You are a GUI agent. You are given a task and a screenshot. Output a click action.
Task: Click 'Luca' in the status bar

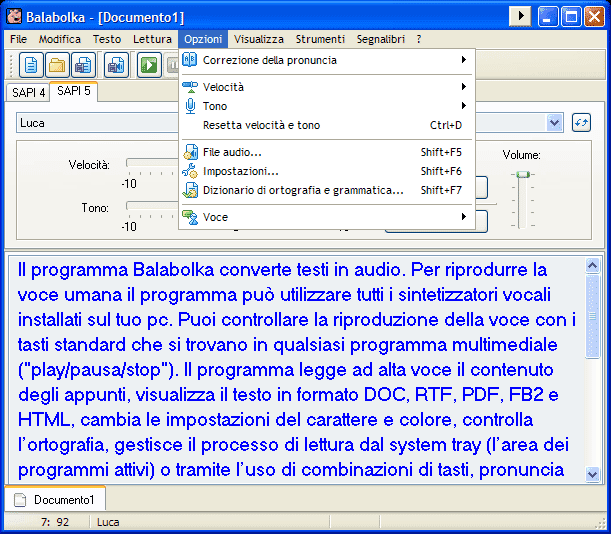(108, 522)
